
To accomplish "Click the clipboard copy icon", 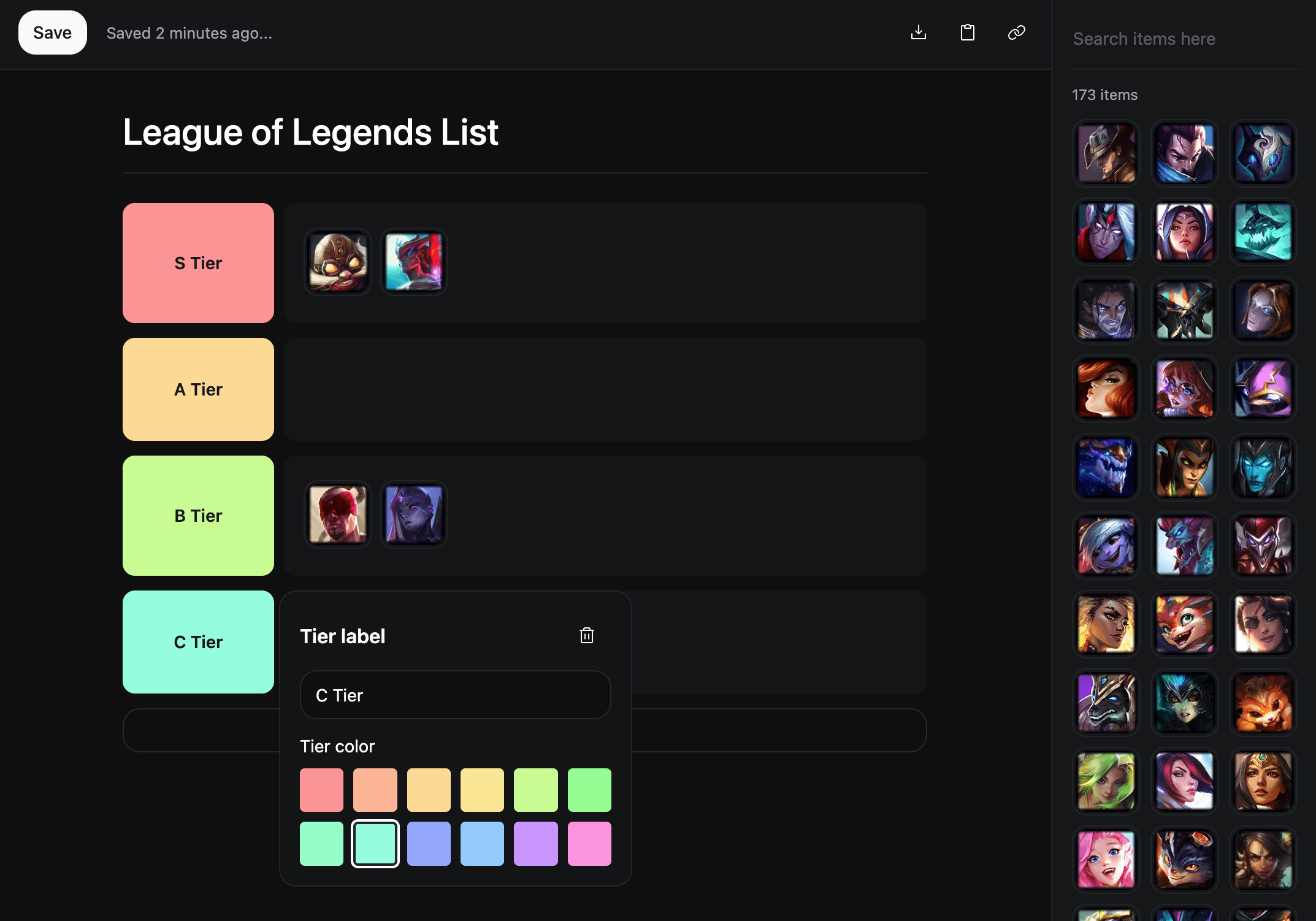I will point(967,32).
